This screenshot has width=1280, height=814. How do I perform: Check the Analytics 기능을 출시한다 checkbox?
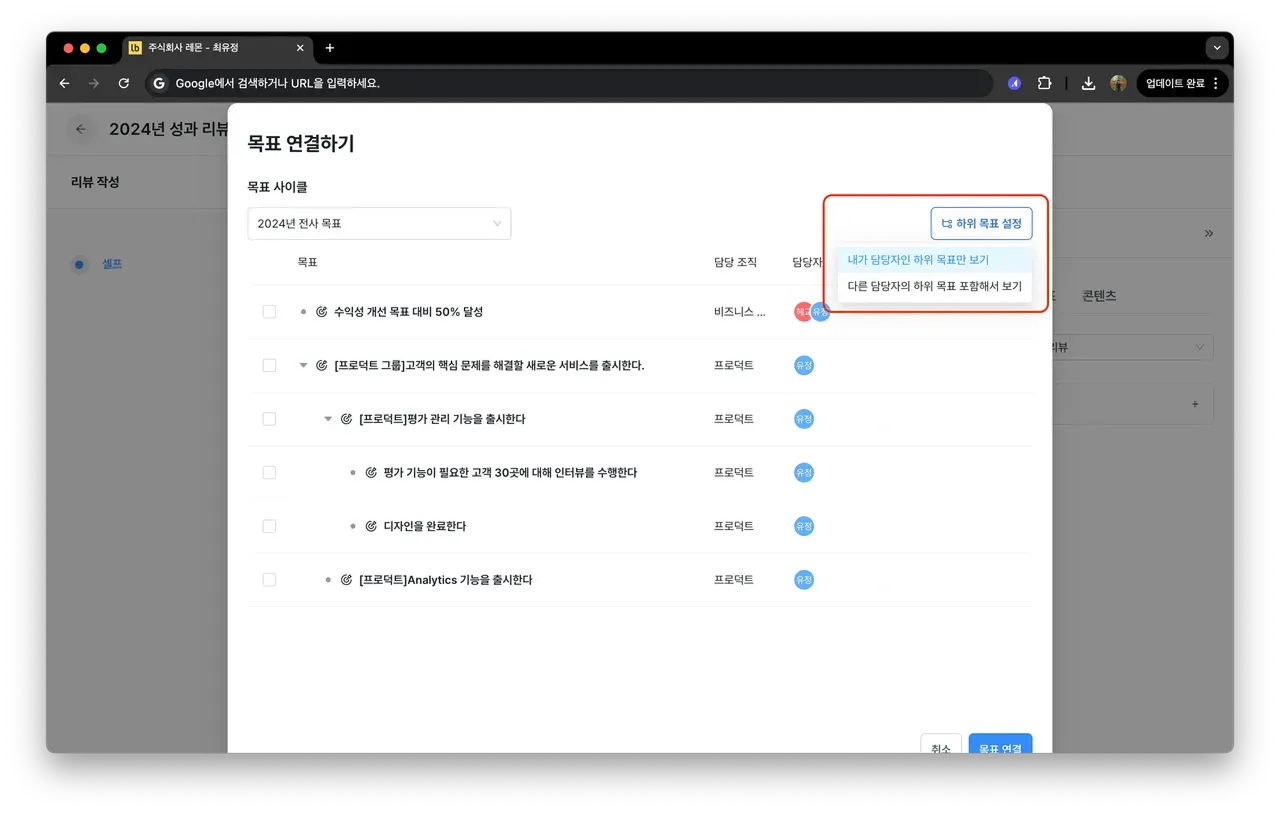269,580
